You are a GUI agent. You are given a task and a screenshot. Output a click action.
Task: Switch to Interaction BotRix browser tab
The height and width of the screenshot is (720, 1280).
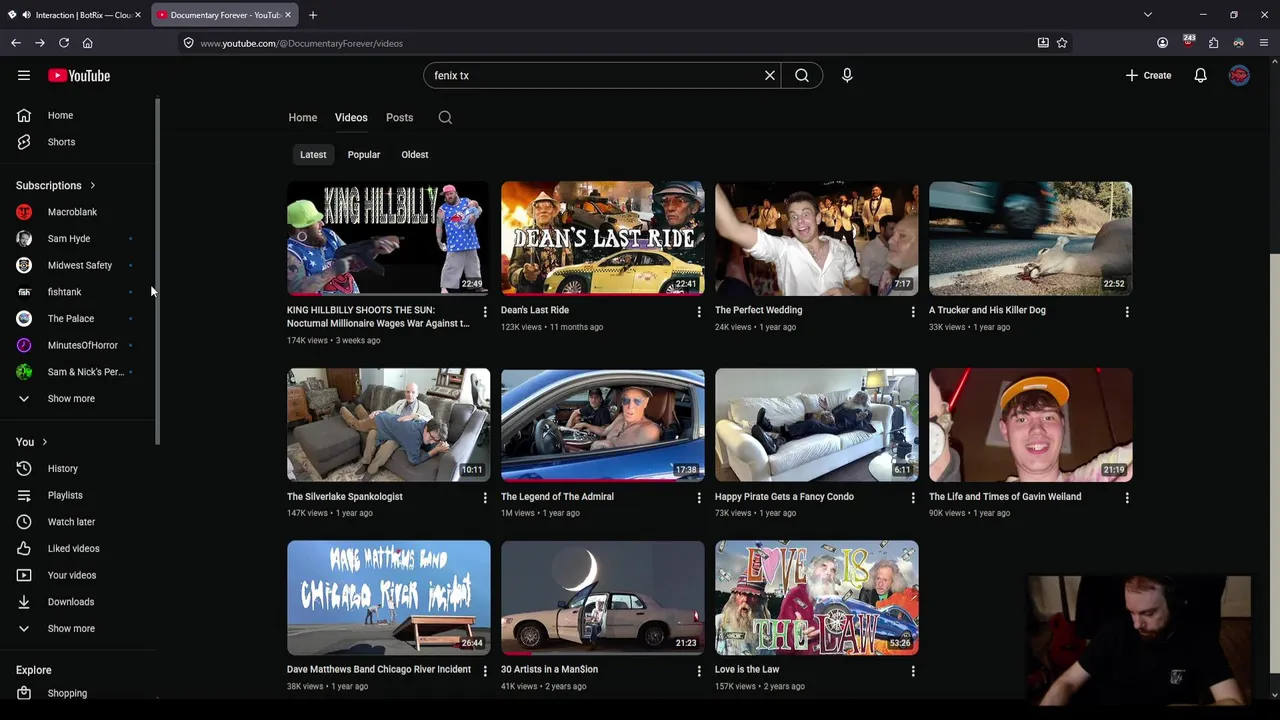(76, 15)
